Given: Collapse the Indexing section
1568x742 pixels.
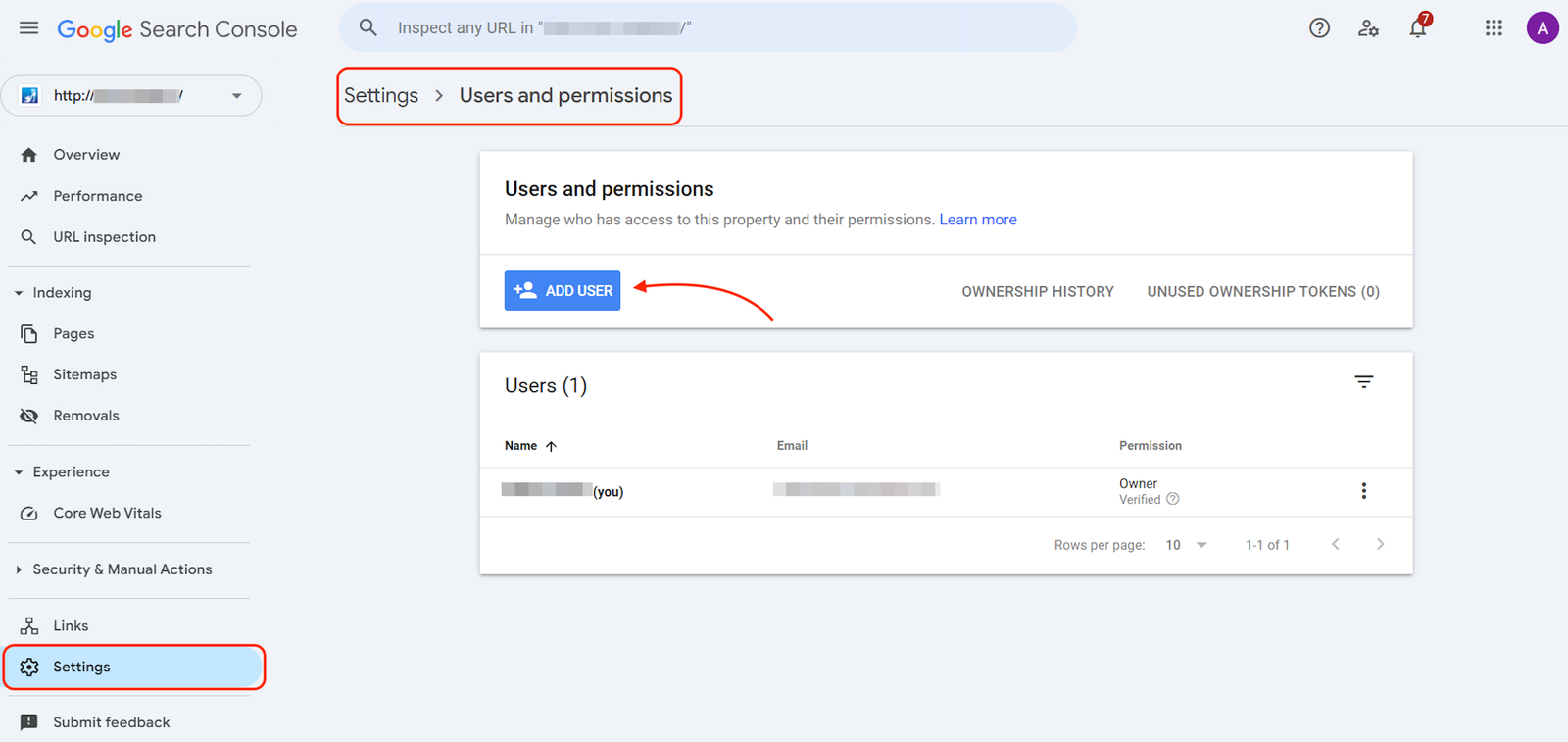Looking at the screenshot, I should pyautogui.click(x=19, y=293).
